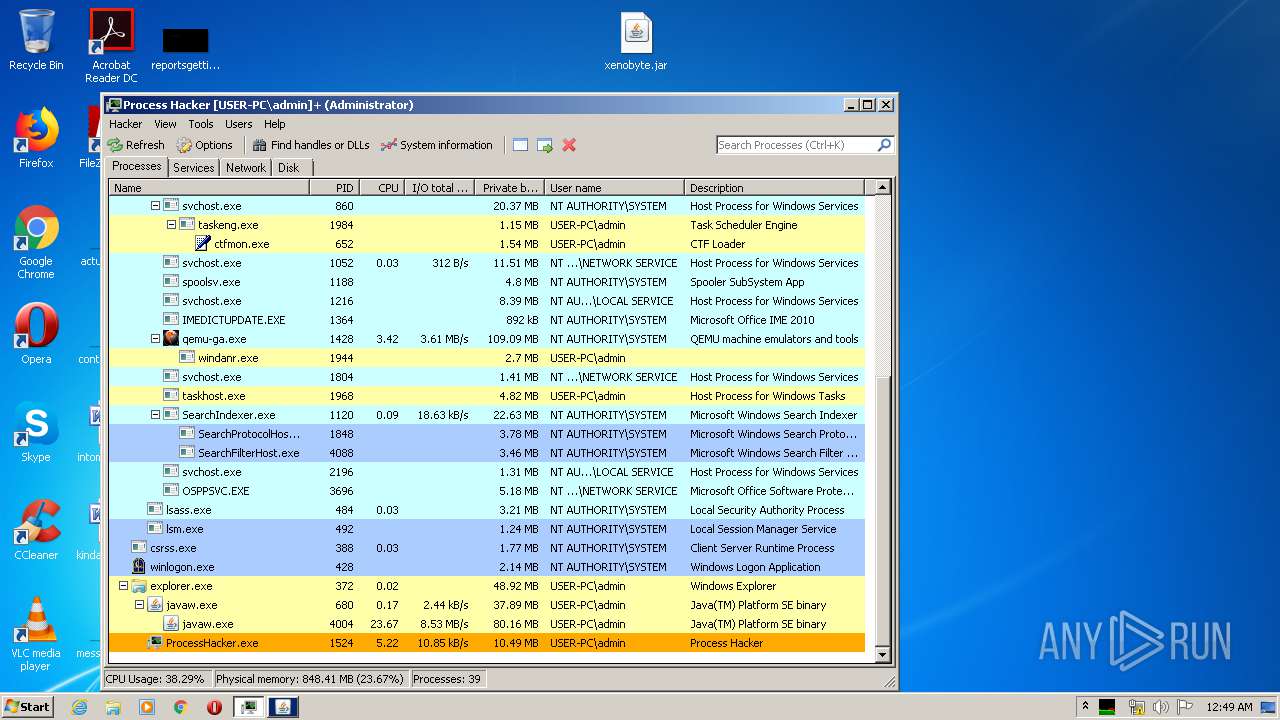Open the Users menu
This screenshot has height=720, width=1280.
(x=239, y=124)
